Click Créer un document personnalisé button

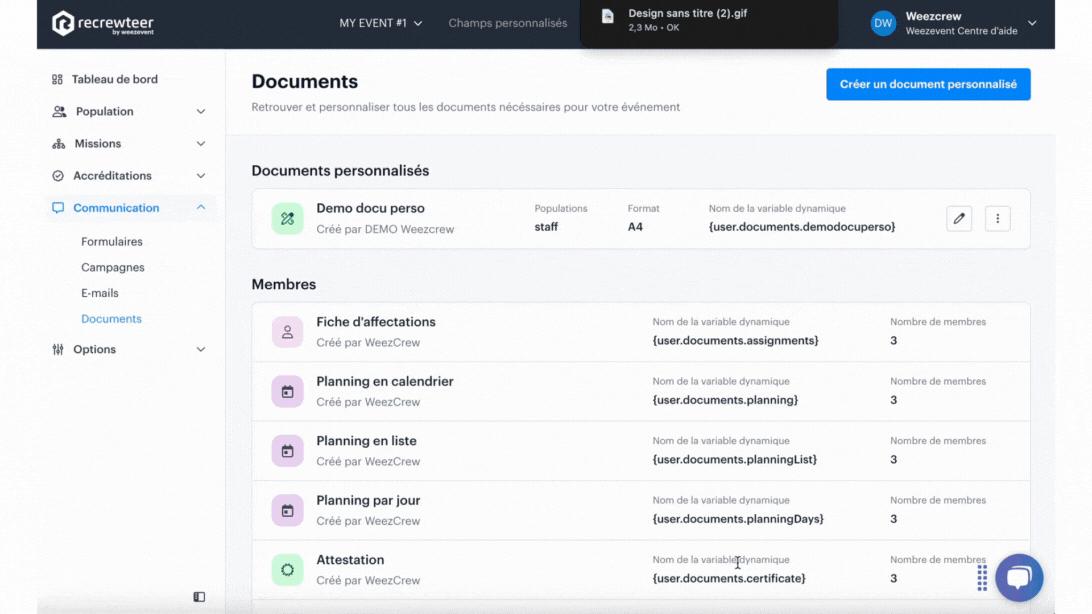[x=927, y=85]
